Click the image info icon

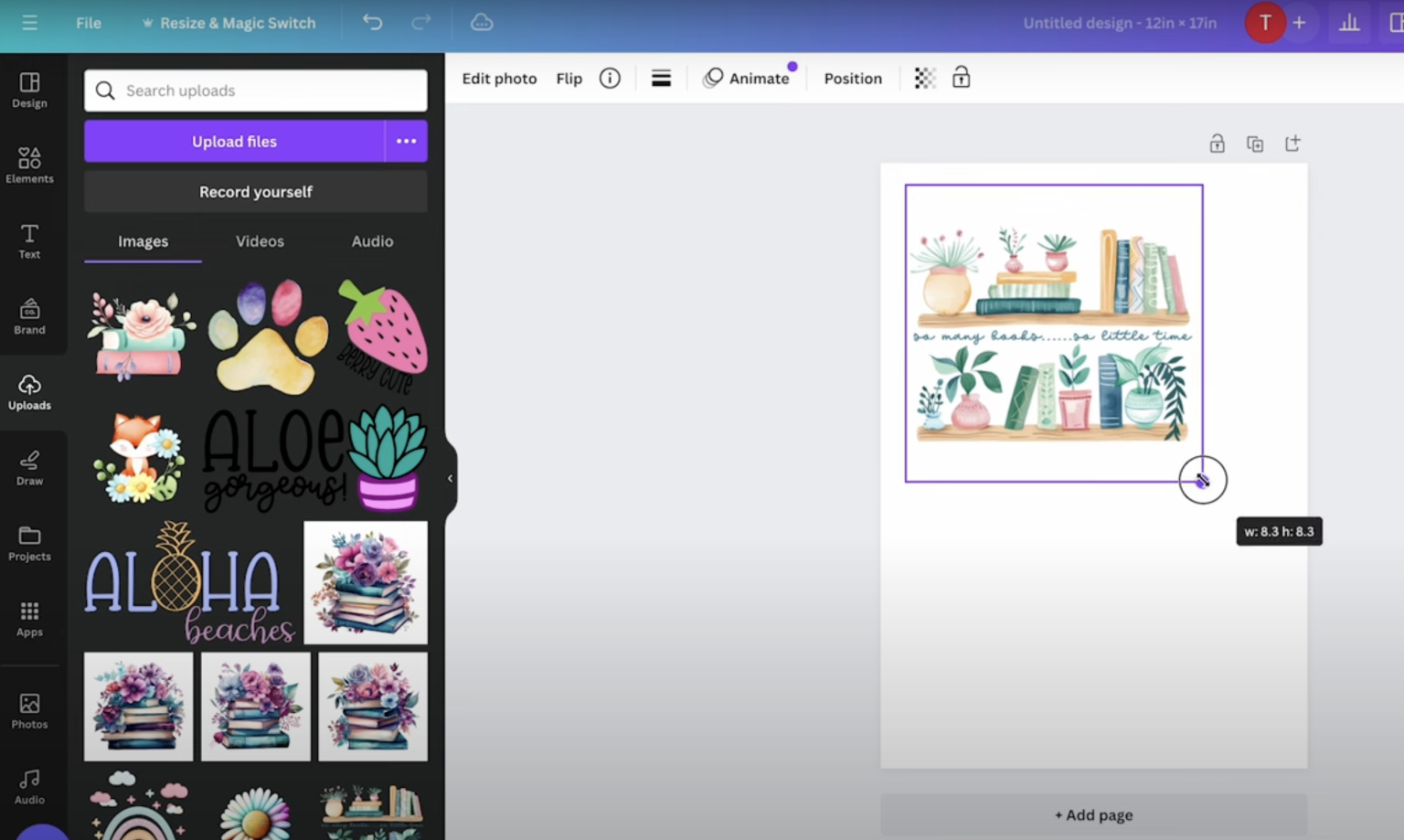[x=610, y=79]
